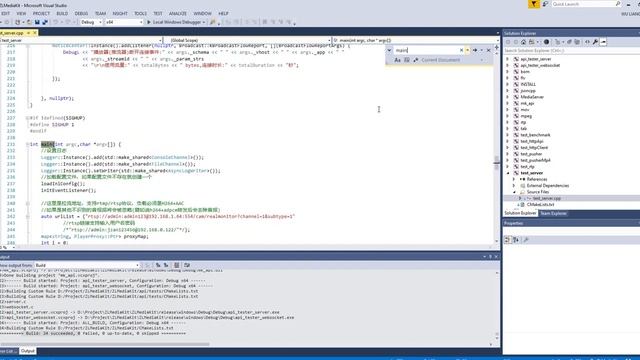
Task: Open the Debug configuration dropdown
Action: (91, 22)
